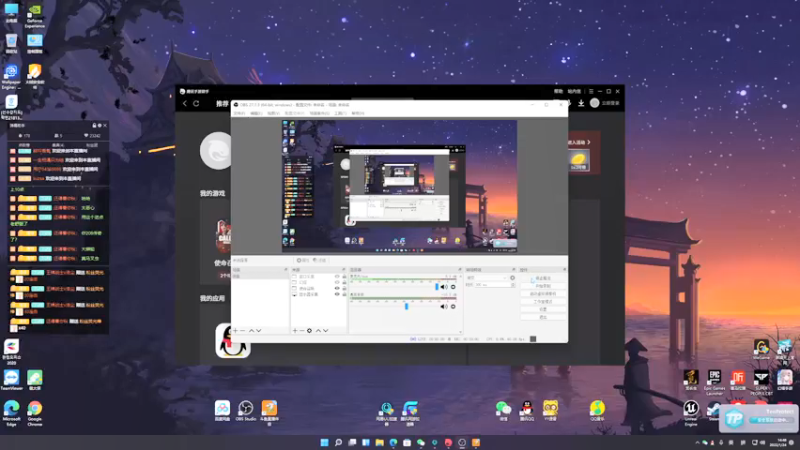This screenshot has height=450, width=800.
Task: Pop out the Sources dock panel
Action: pos(343,269)
